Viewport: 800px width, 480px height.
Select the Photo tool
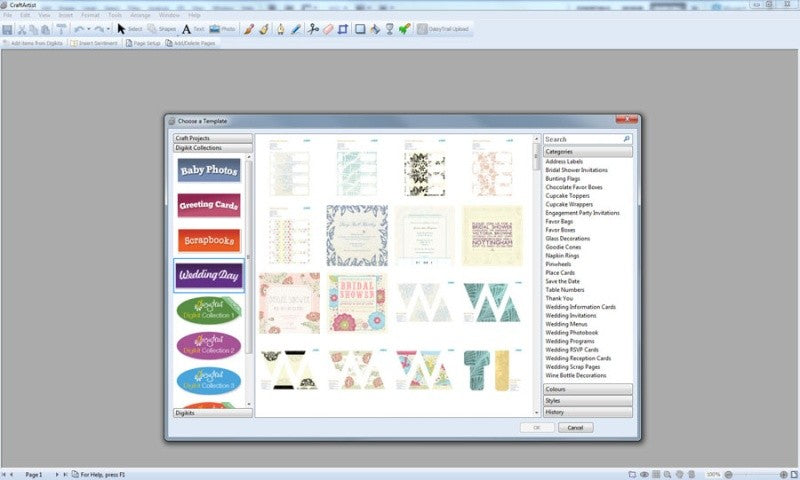coord(222,29)
